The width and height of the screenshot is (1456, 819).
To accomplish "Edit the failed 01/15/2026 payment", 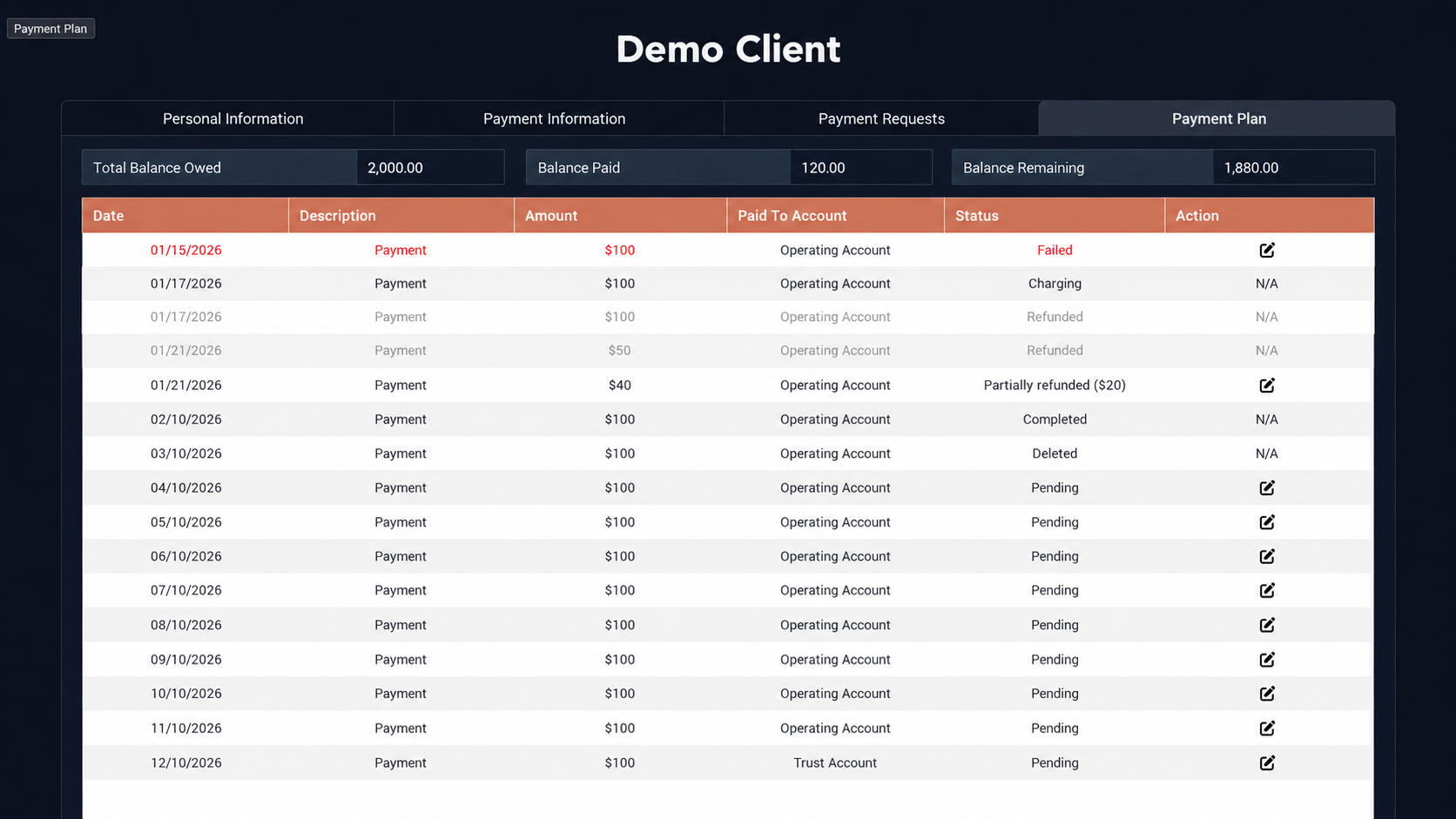I will 1267,250.
